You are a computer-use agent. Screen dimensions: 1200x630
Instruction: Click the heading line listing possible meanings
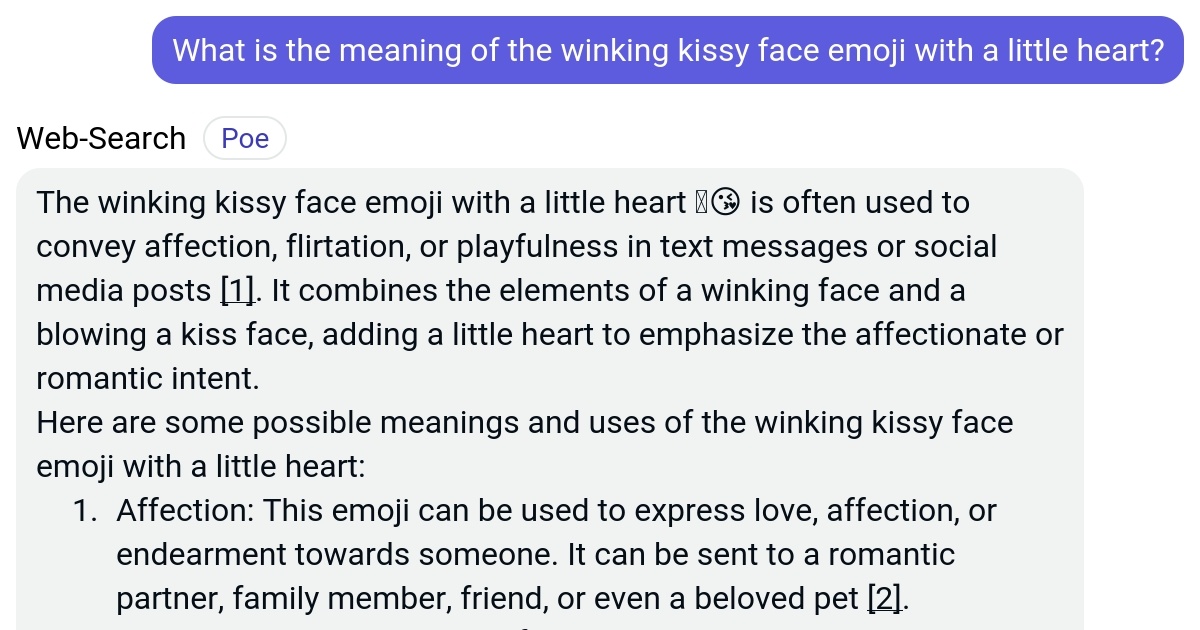[525, 422]
